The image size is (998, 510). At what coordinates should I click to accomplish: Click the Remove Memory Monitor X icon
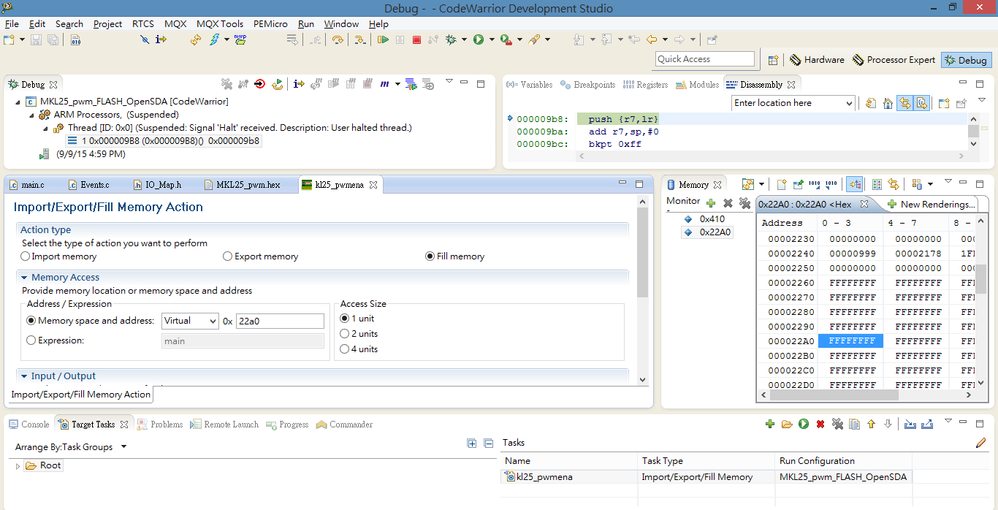point(727,203)
